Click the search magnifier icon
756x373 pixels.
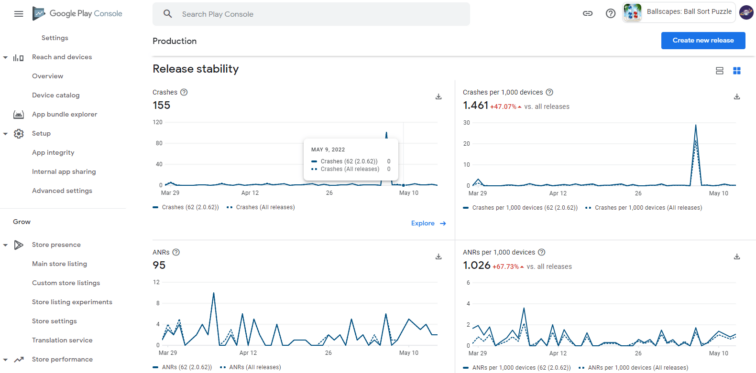[x=167, y=14]
